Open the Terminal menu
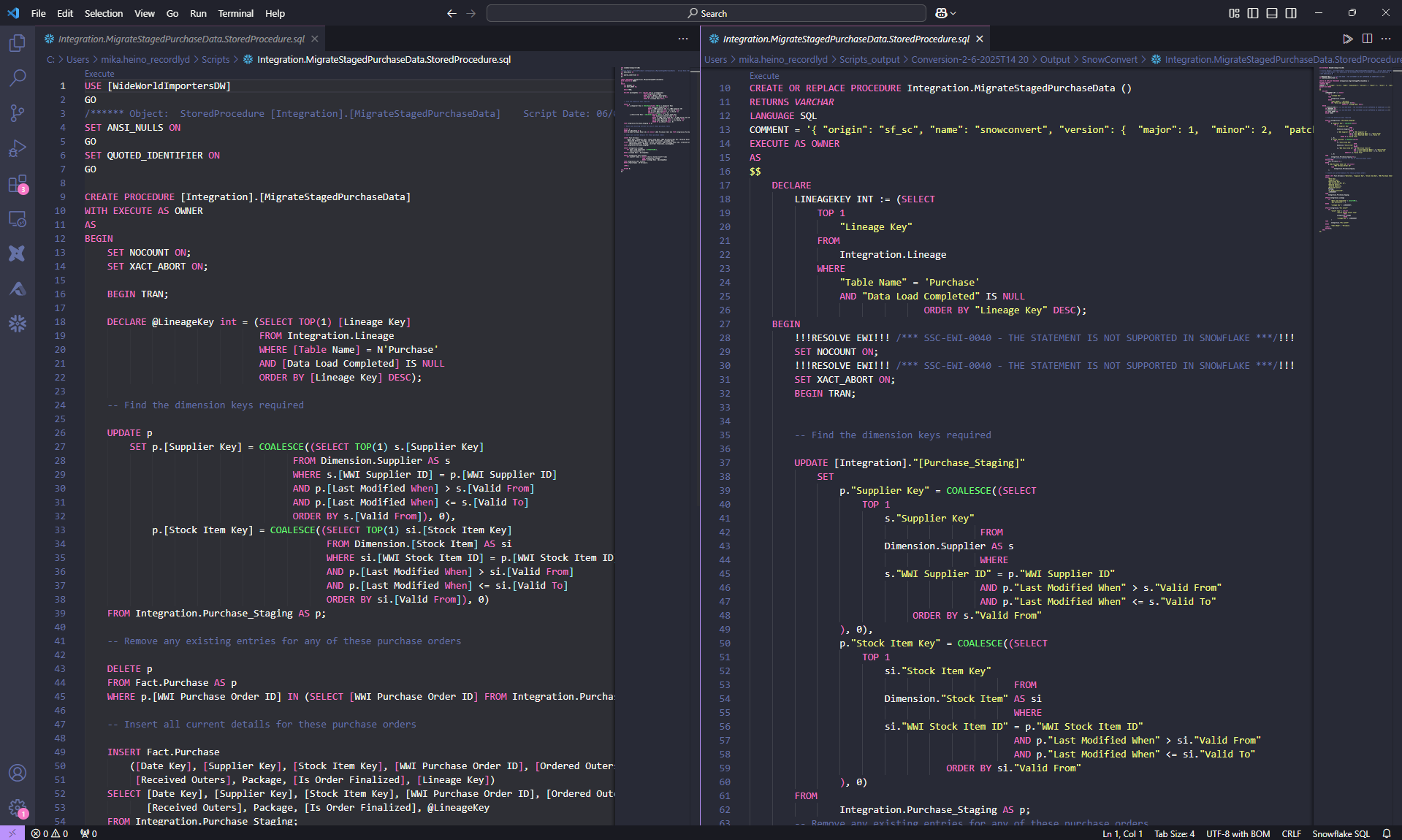This screenshot has height=840, width=1402. point(235,13)
